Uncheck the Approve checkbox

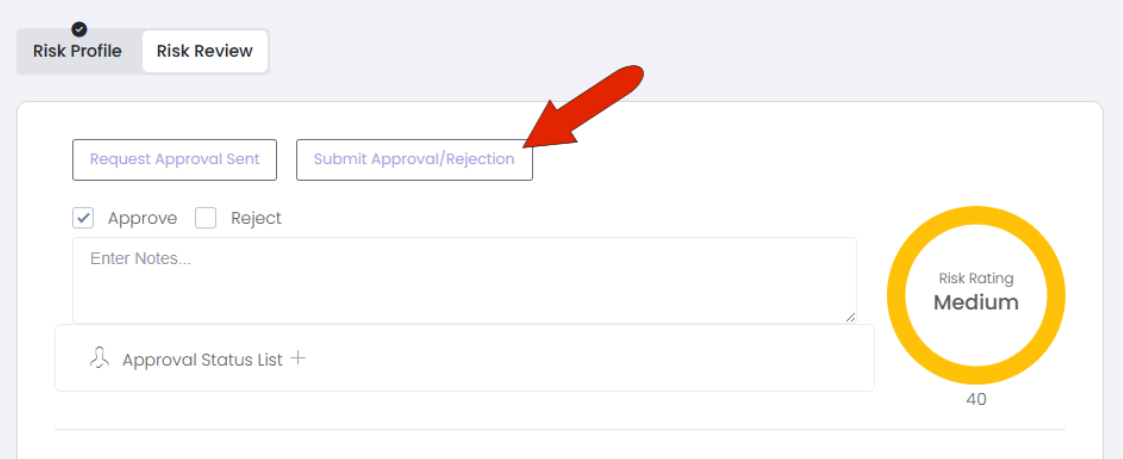click(x=83, y=218)
